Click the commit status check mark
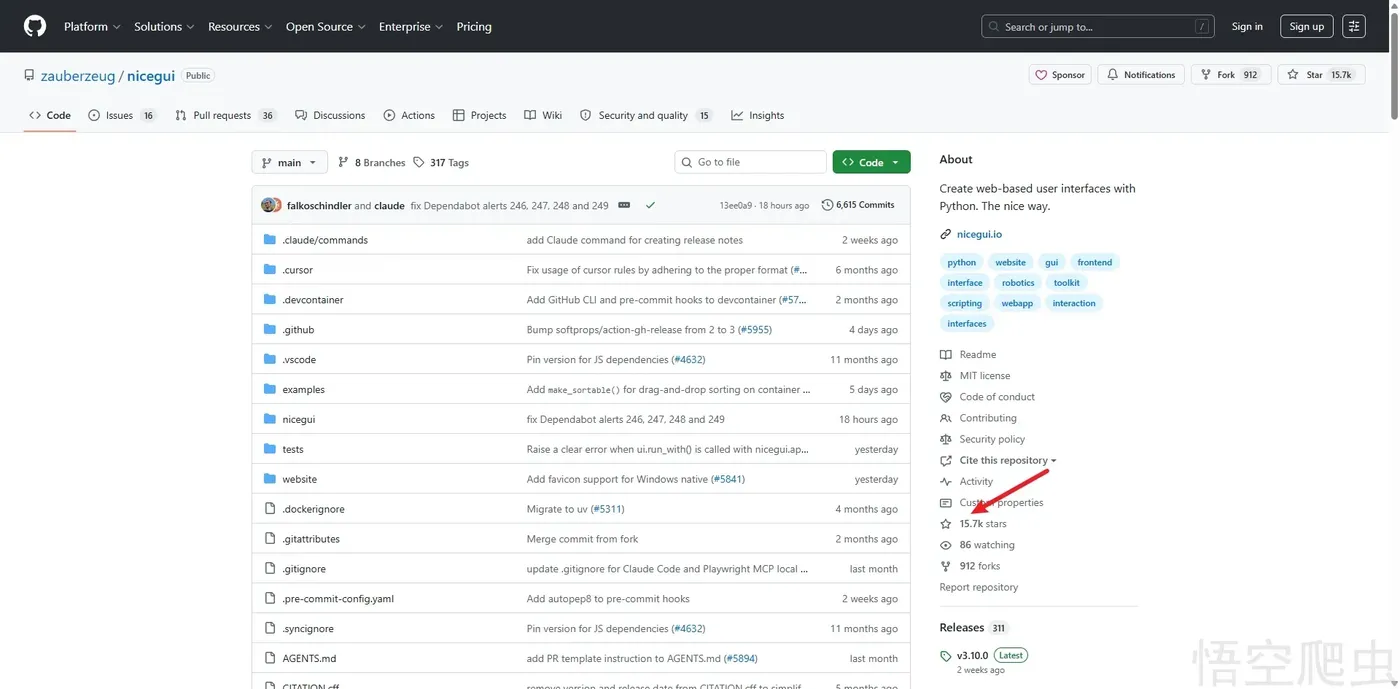Image resolution: width=1400 pixels, height=689 pixels. tap(650, 205)
